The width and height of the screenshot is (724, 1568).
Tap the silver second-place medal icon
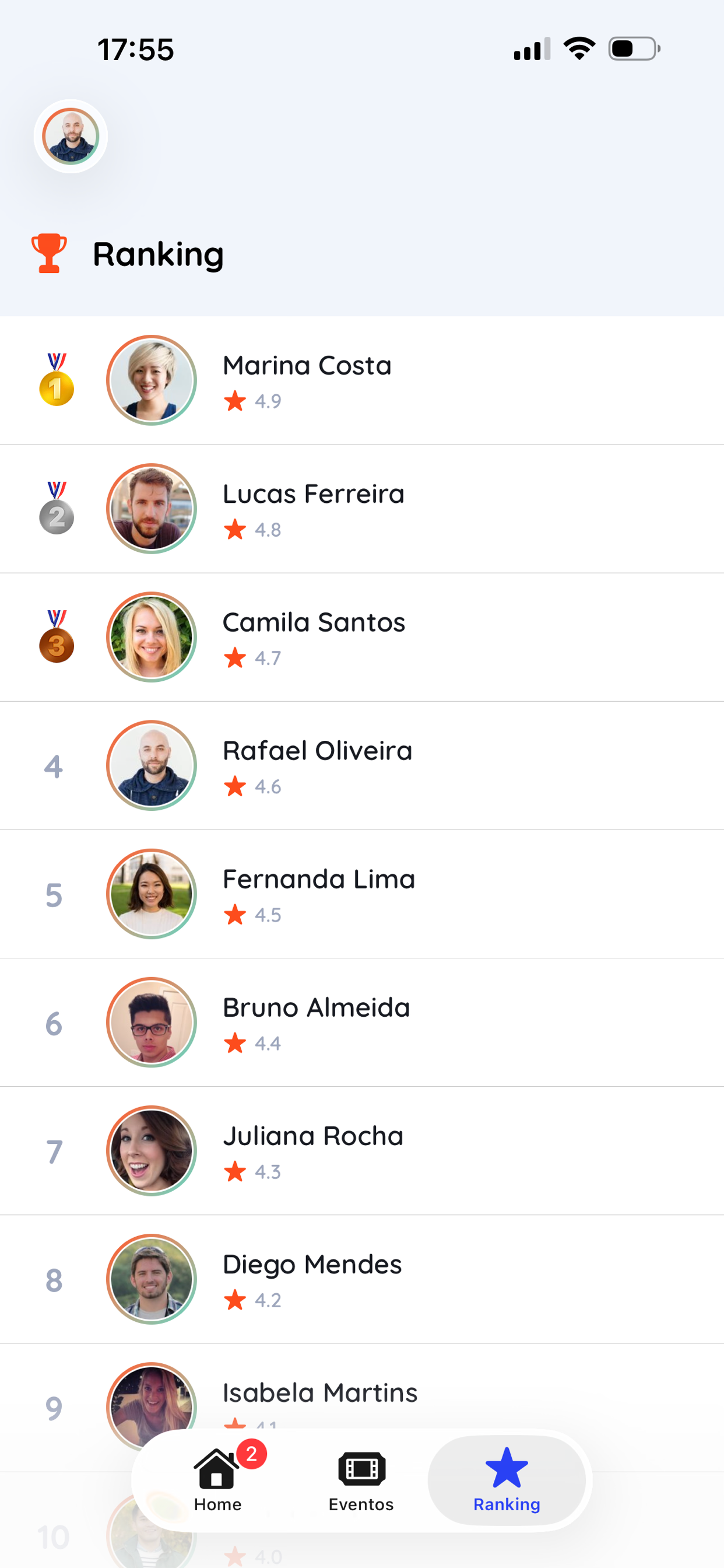(x=57, y=508)
